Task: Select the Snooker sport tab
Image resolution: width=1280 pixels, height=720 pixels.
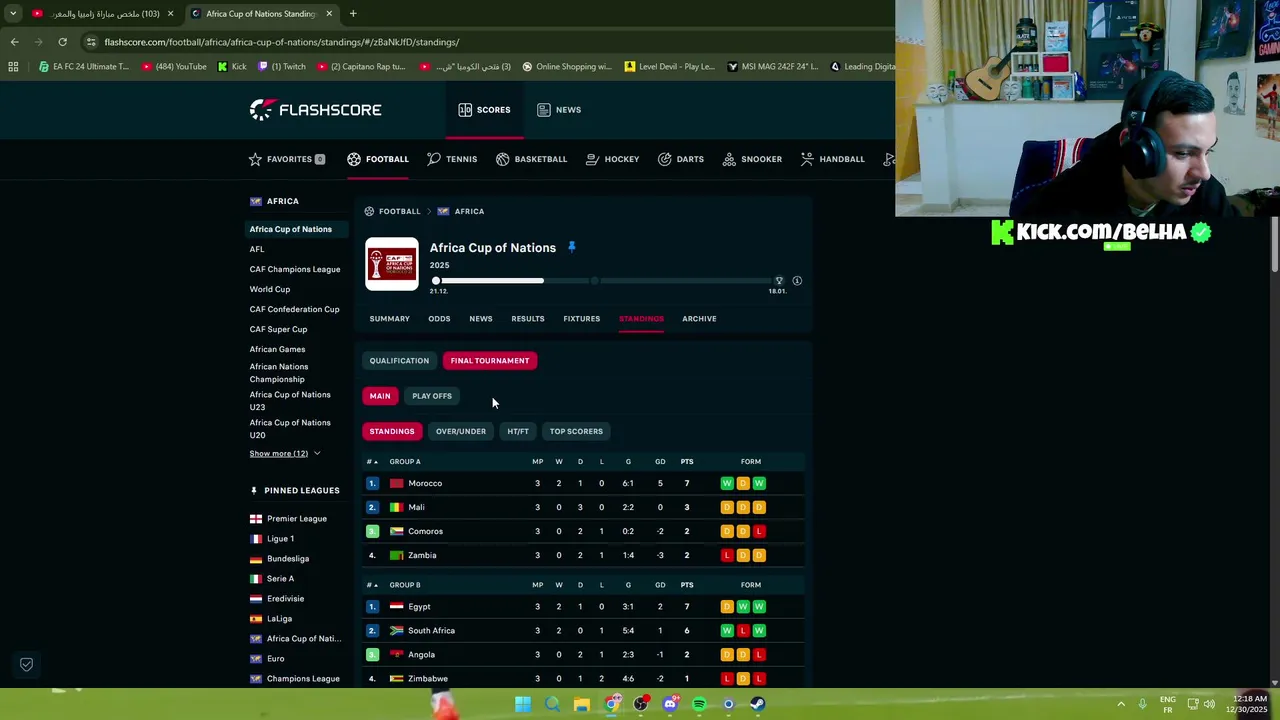Action: point(752,159)
